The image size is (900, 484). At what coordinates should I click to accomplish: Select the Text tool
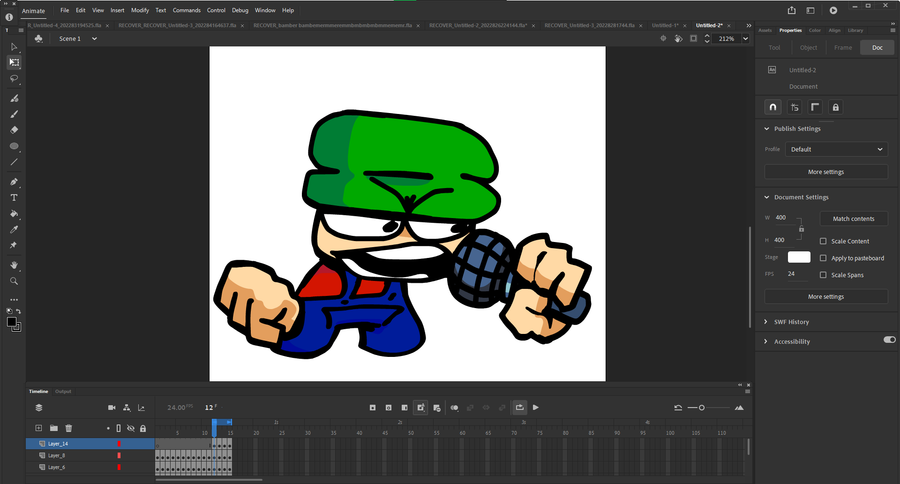click(14, 198)
